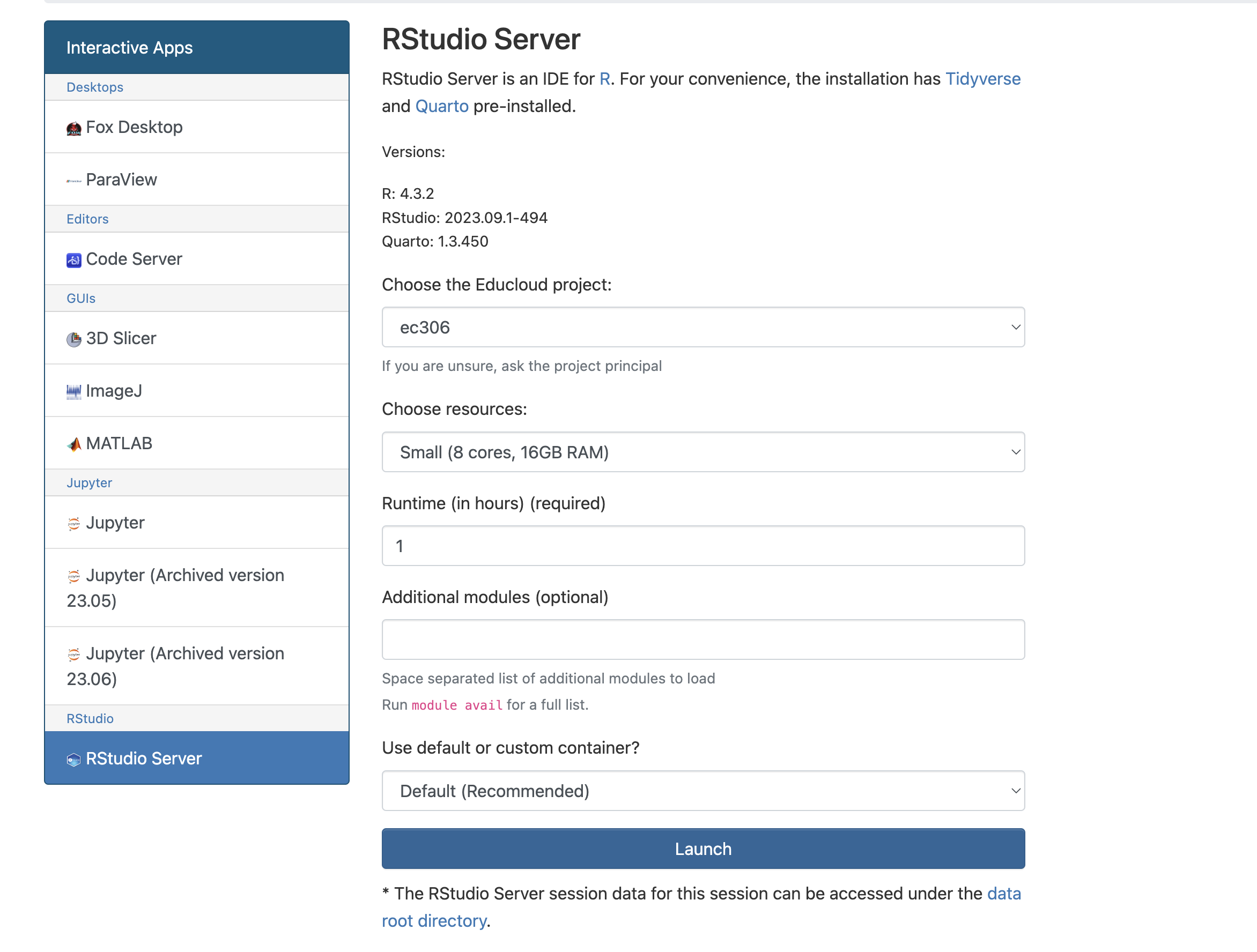
Task: Expand the Choose resources dropdown
Action: [703, 452]
